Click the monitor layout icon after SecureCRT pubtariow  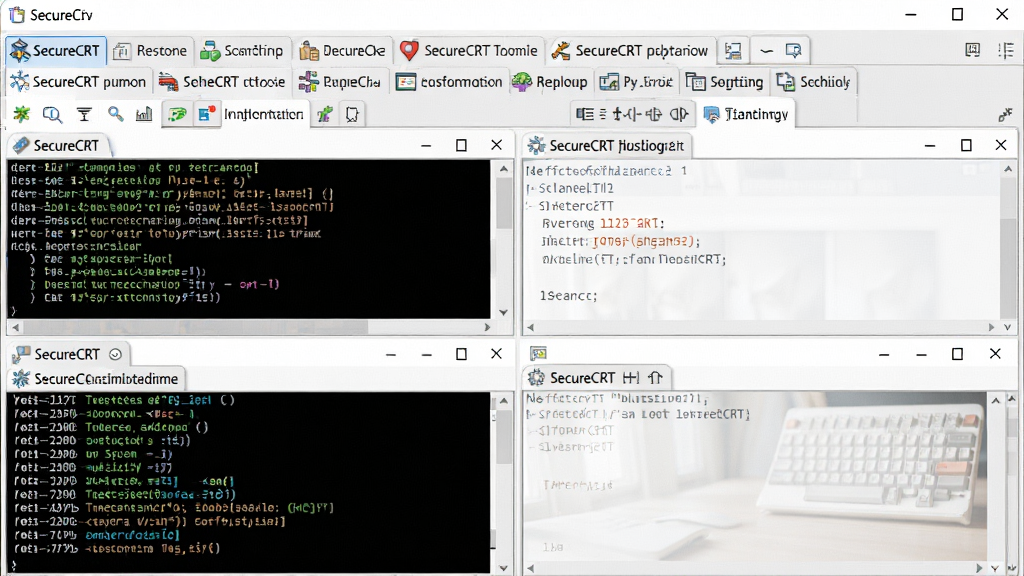733,51
